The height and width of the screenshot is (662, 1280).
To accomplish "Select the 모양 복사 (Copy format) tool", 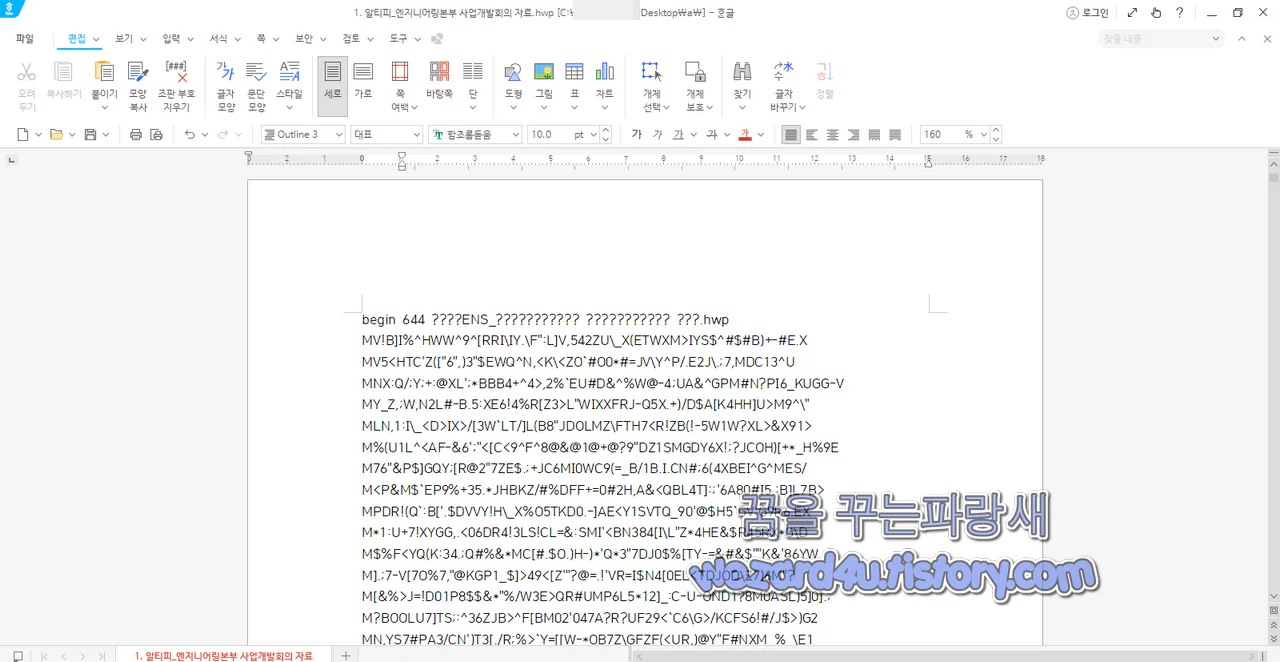I will tap(138, 86).
